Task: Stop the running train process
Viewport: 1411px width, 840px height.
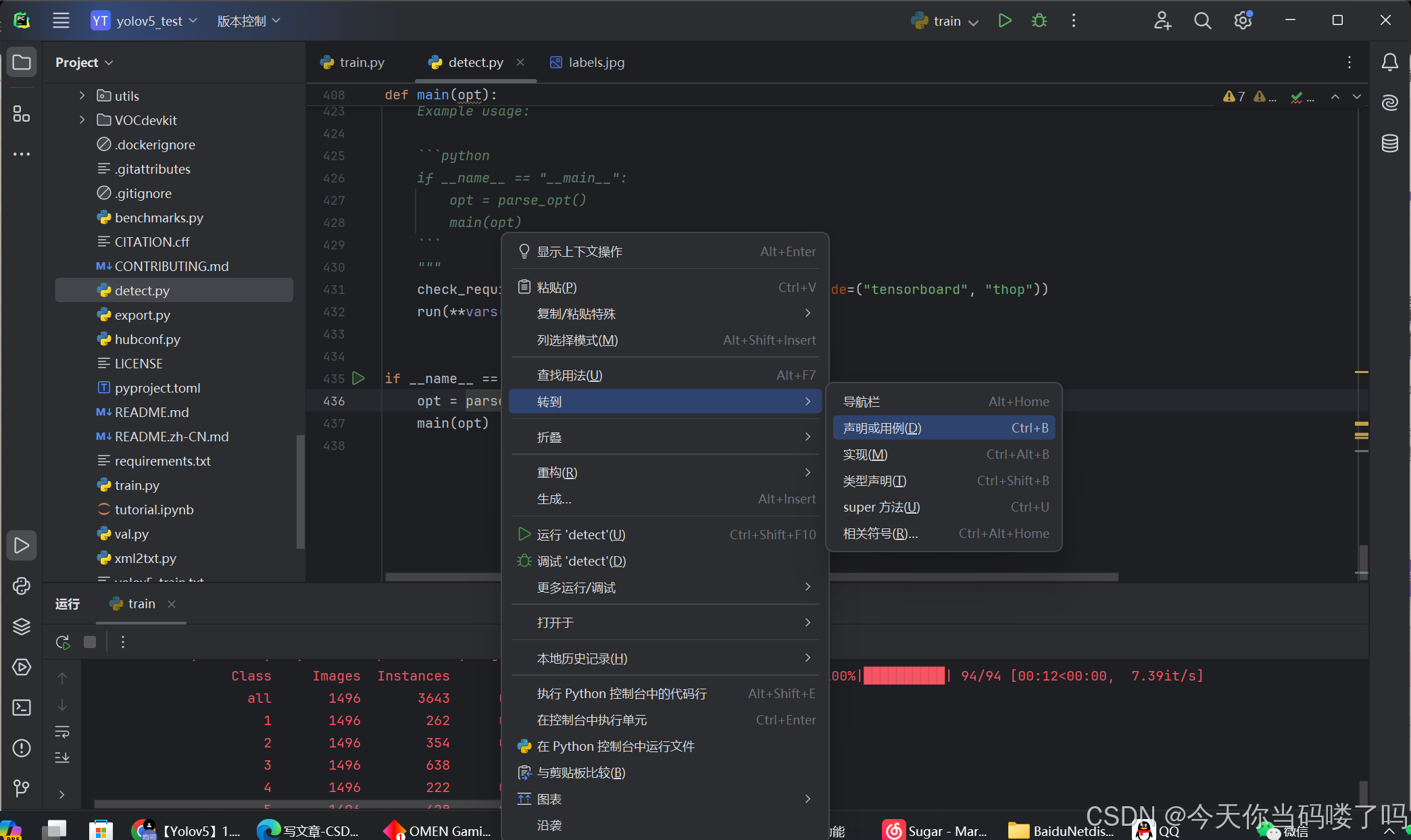Action: click(90, 642)
